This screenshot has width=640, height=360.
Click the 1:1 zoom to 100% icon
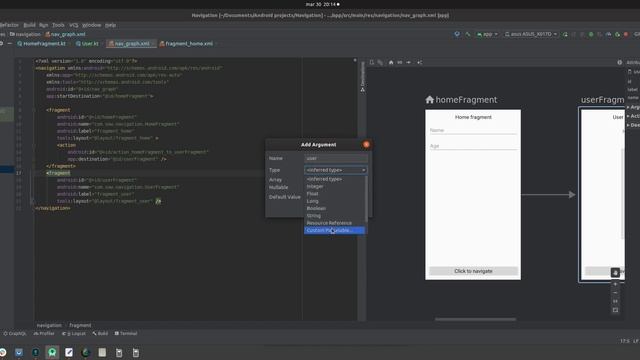click(616, 301)
